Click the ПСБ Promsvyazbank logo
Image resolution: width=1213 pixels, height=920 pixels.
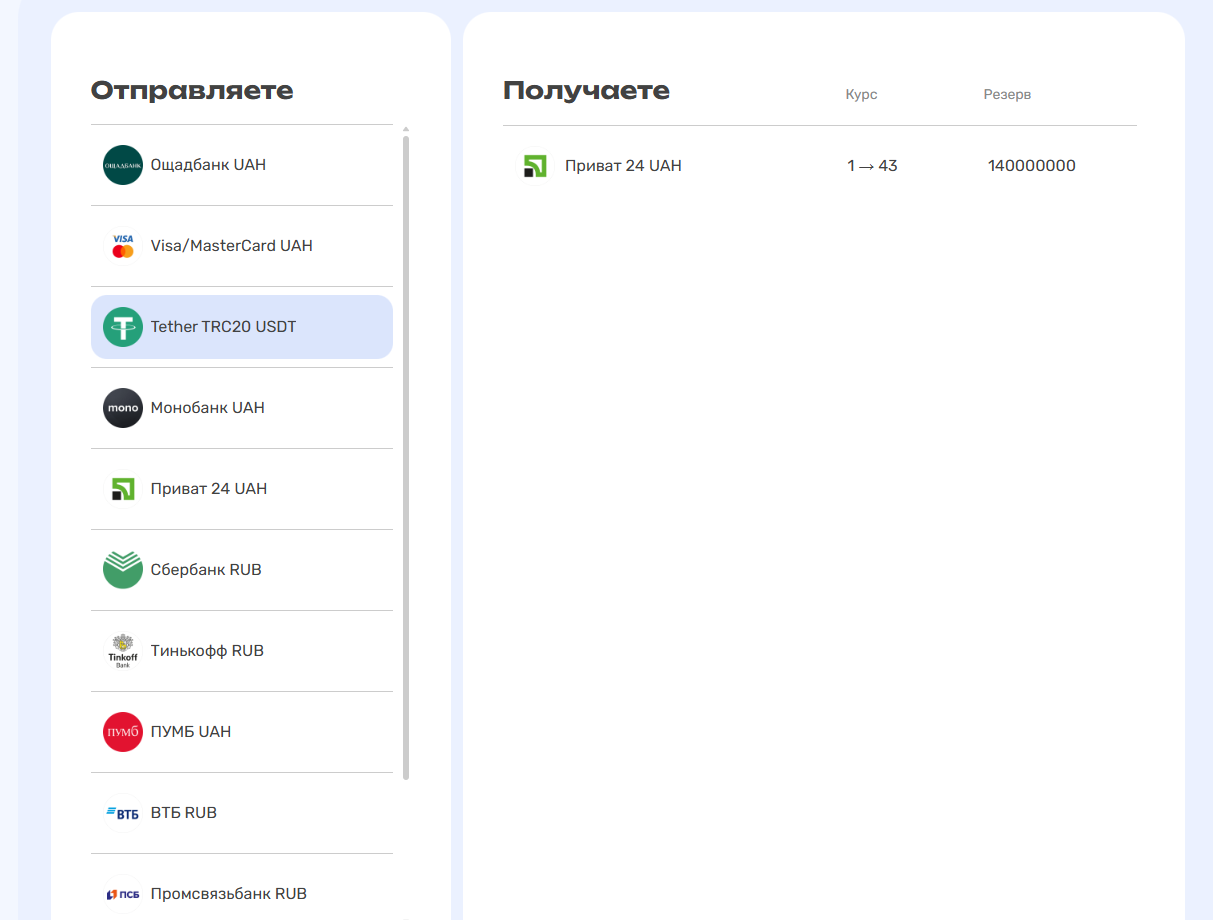[123, 894]
